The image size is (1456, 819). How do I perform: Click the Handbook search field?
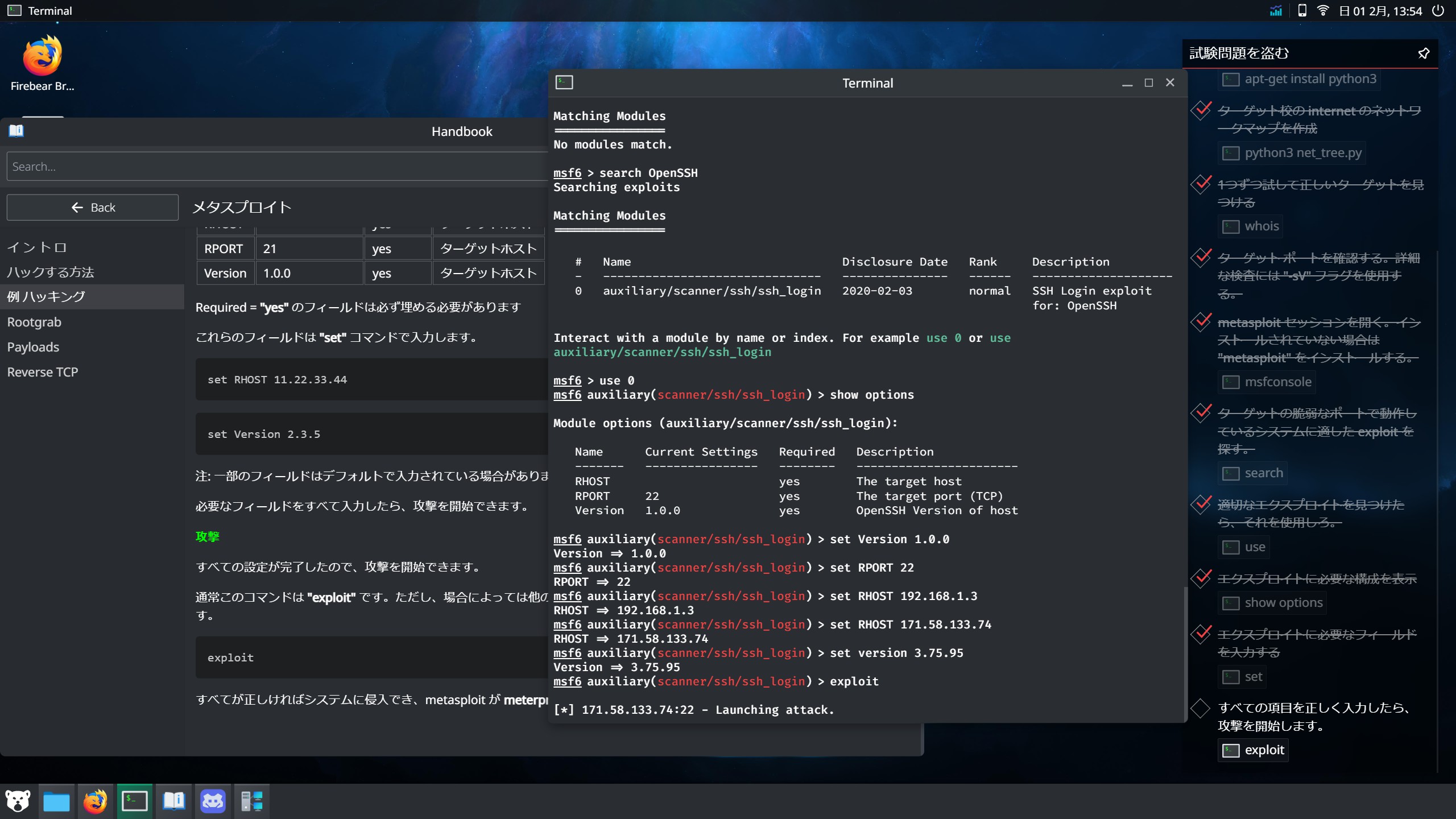click(273, 167)
